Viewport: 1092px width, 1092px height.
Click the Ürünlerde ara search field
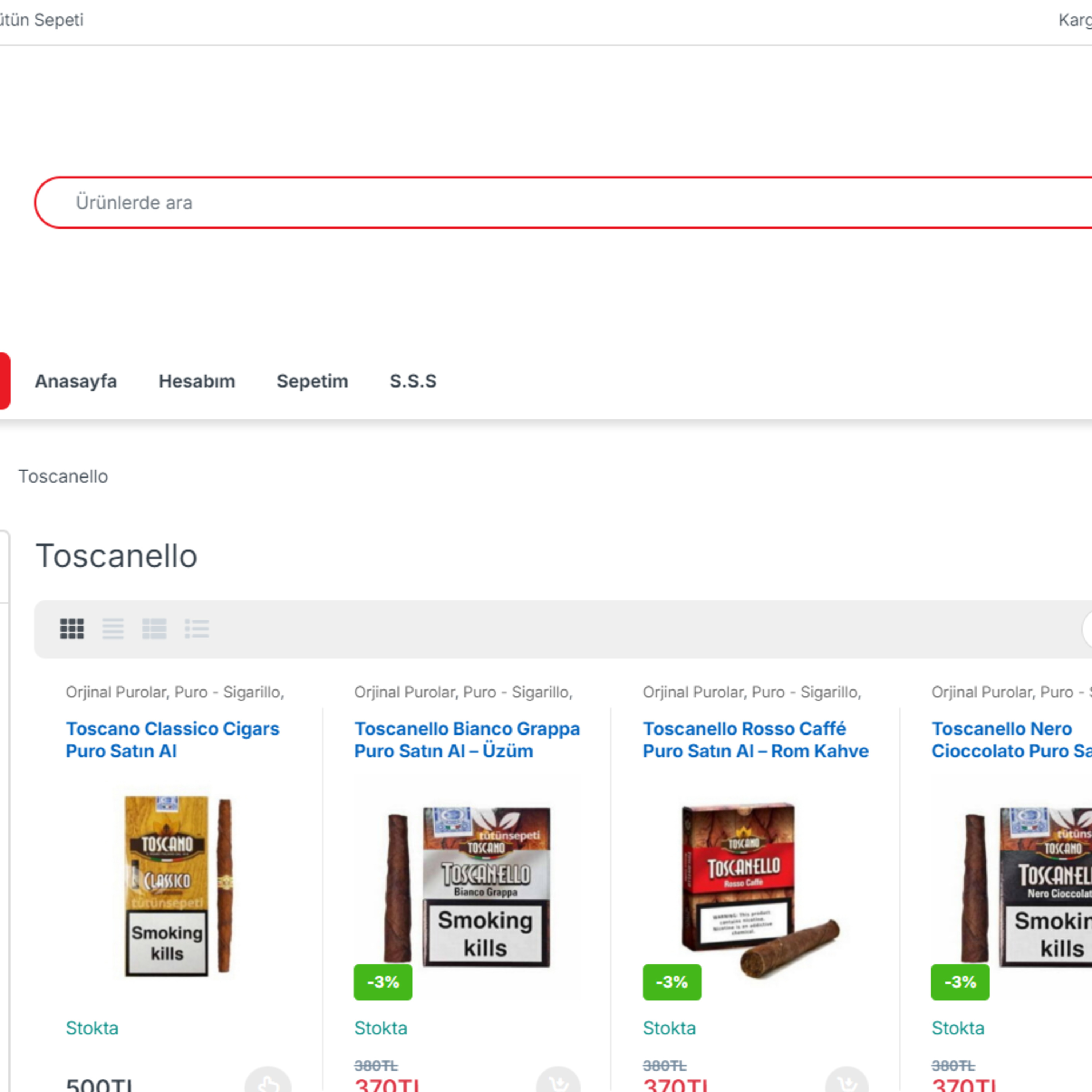(563, 202)
